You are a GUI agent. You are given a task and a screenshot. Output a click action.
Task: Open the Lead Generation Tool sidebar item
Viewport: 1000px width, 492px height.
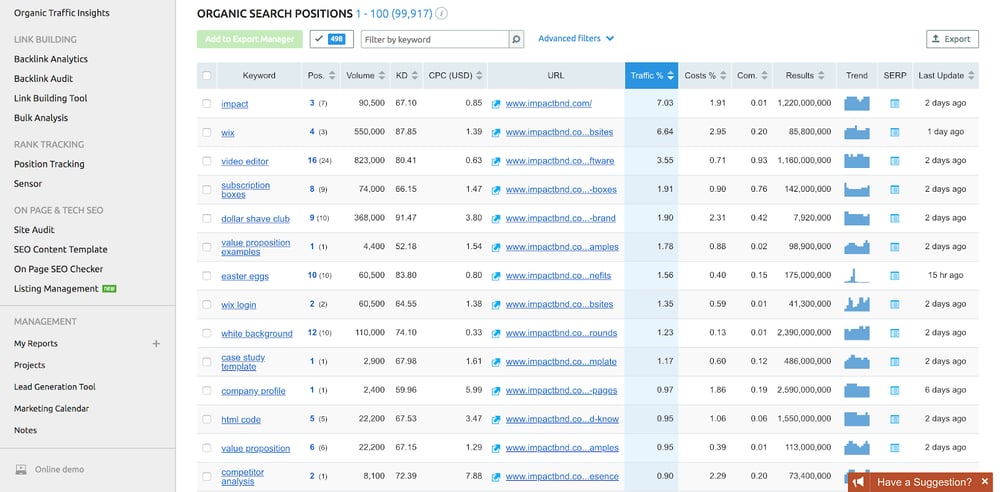pos(55,387)
